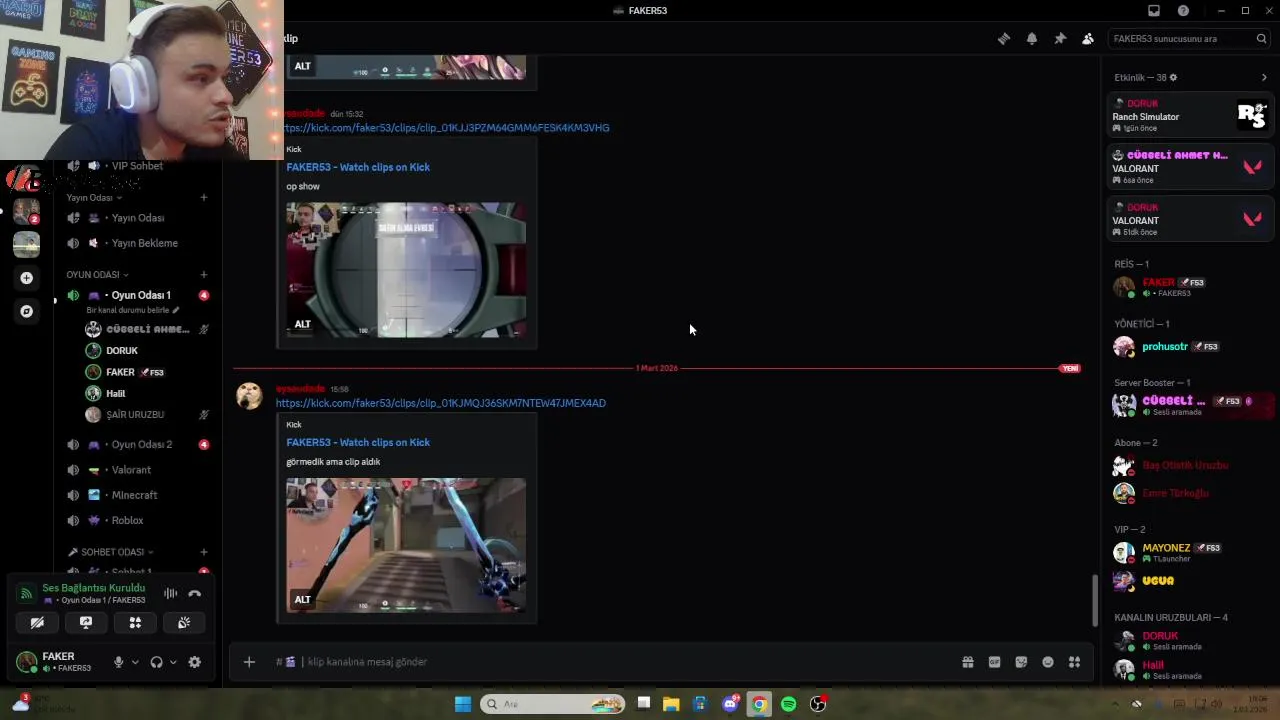Viewport: 1280px width, 720px height.
Task: Open the apps launcher in message bar
Action: point(1075,662)
